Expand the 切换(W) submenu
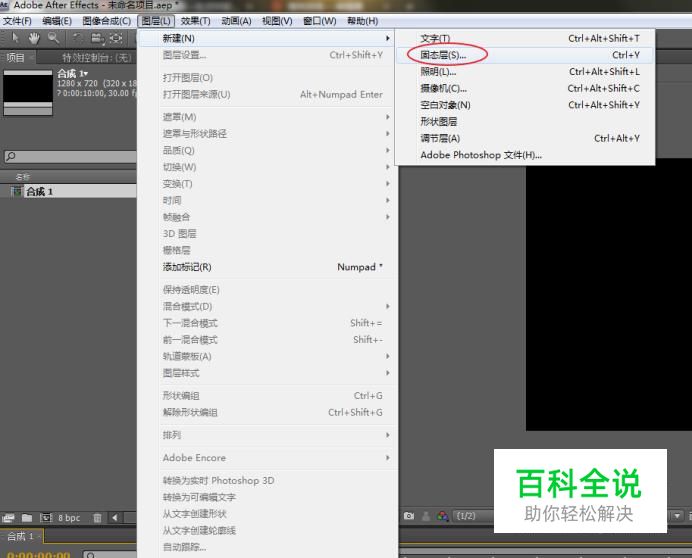Image resolution: width=692 pixels, height=558 pixels. click(267, 167)
